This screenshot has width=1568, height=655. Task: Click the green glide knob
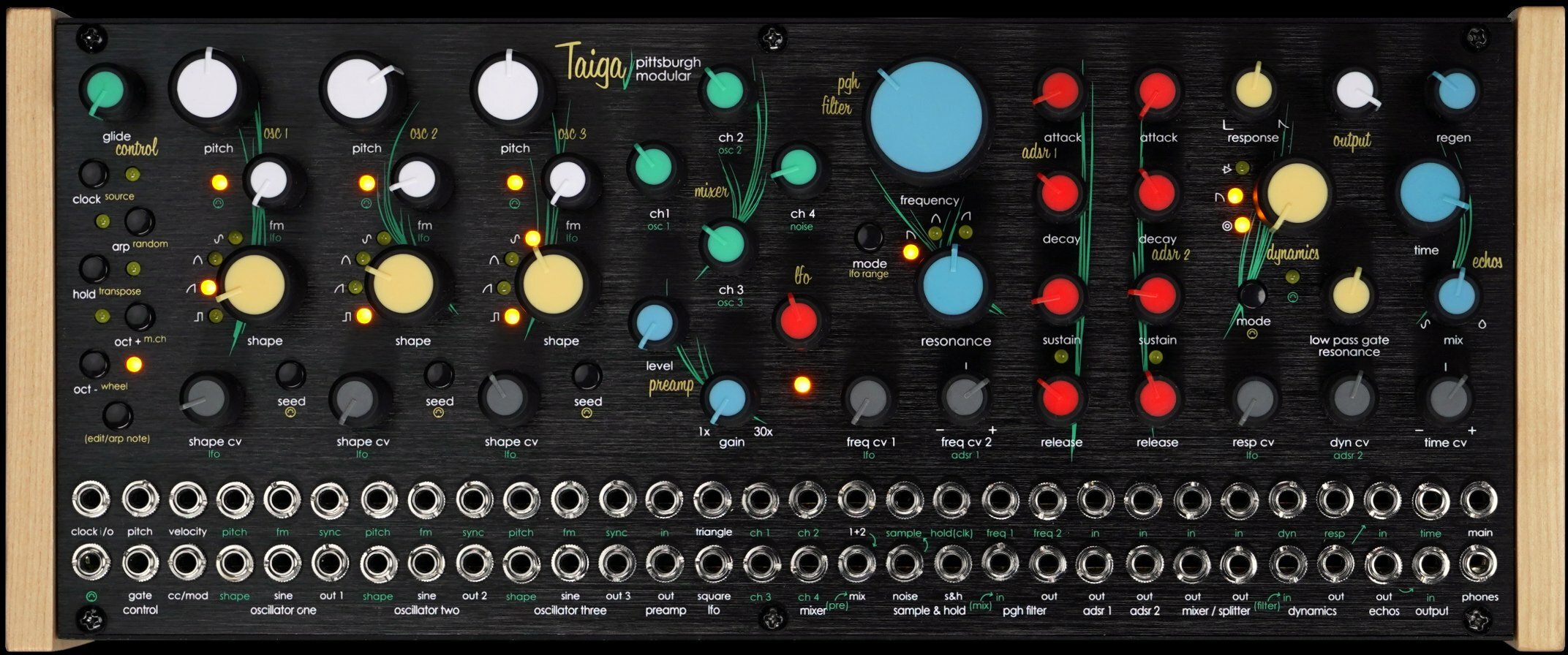click(105, 91)
